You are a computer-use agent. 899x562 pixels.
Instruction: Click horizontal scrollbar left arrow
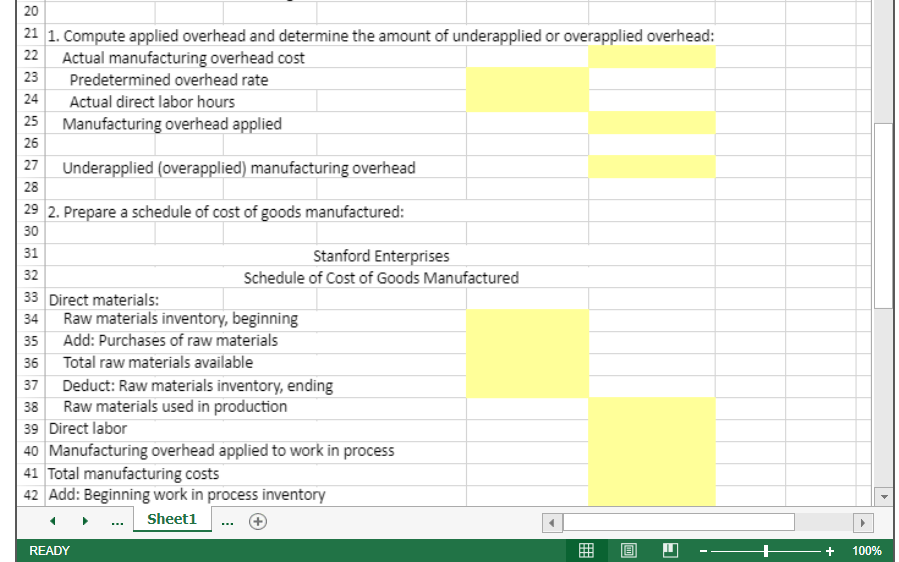552,522
